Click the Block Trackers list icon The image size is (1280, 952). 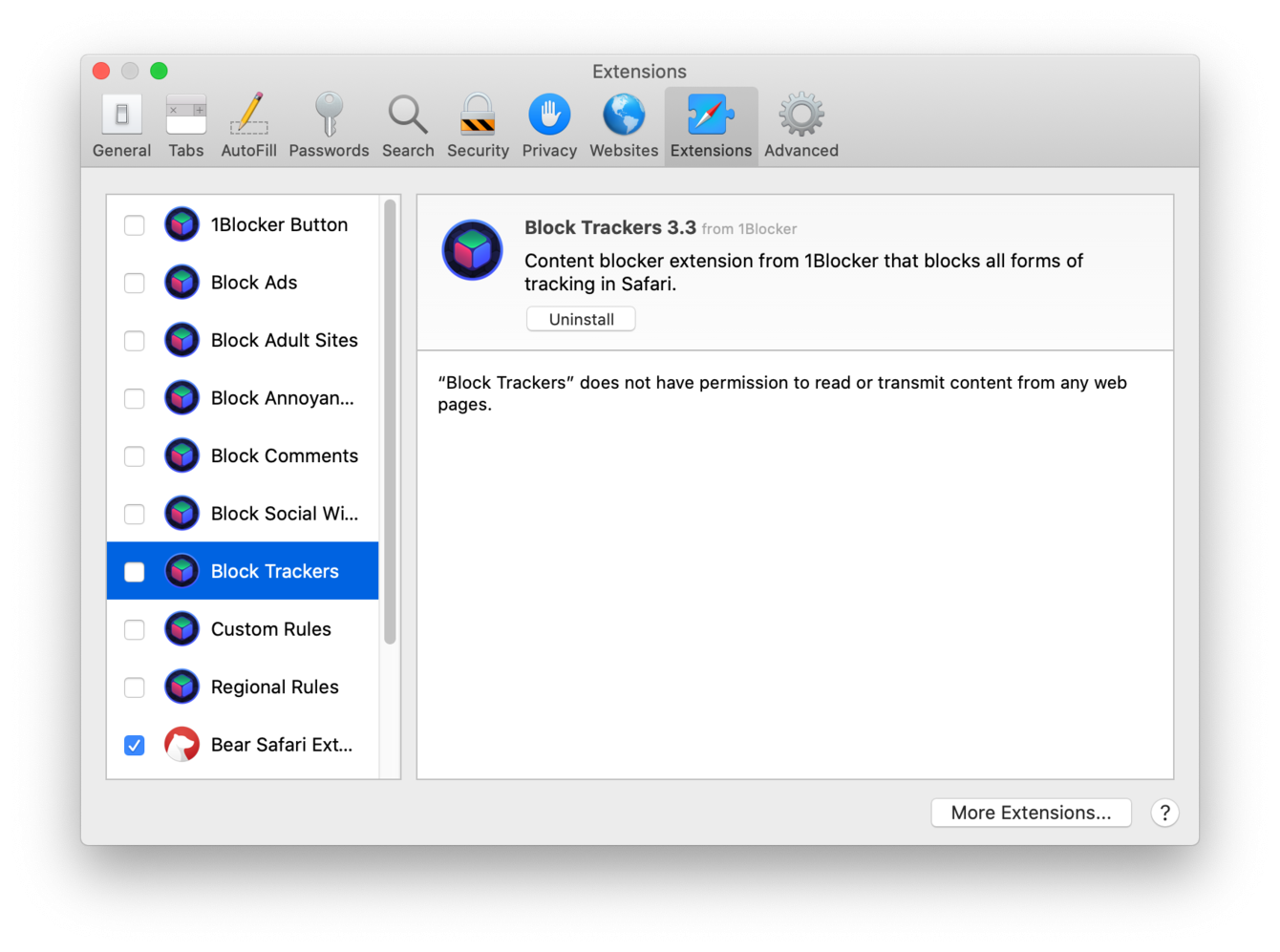[x=181, y=571]
